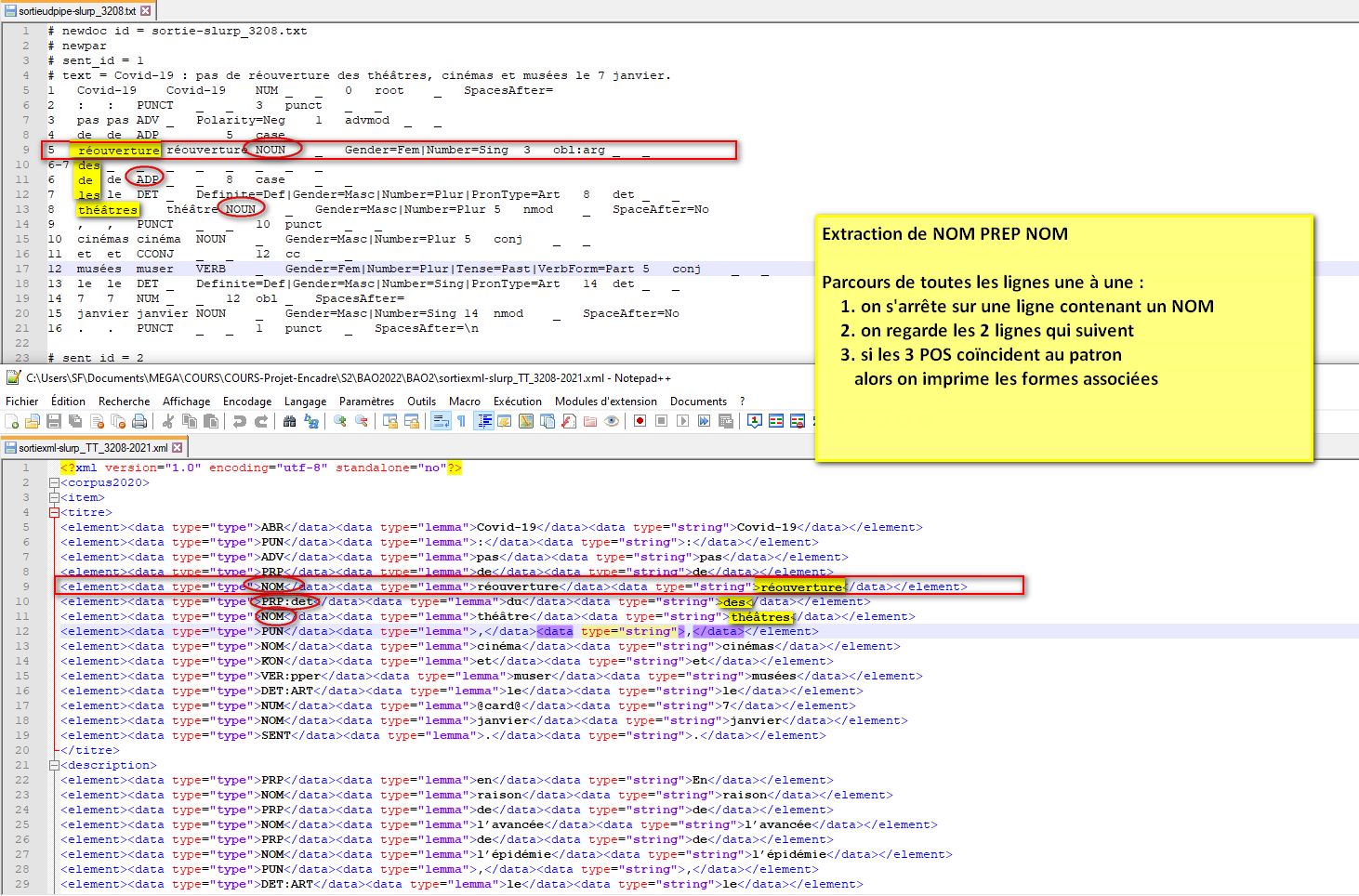
Task: Toggle Show All Characters pilcrow button
Action: (x=462, y=421)
